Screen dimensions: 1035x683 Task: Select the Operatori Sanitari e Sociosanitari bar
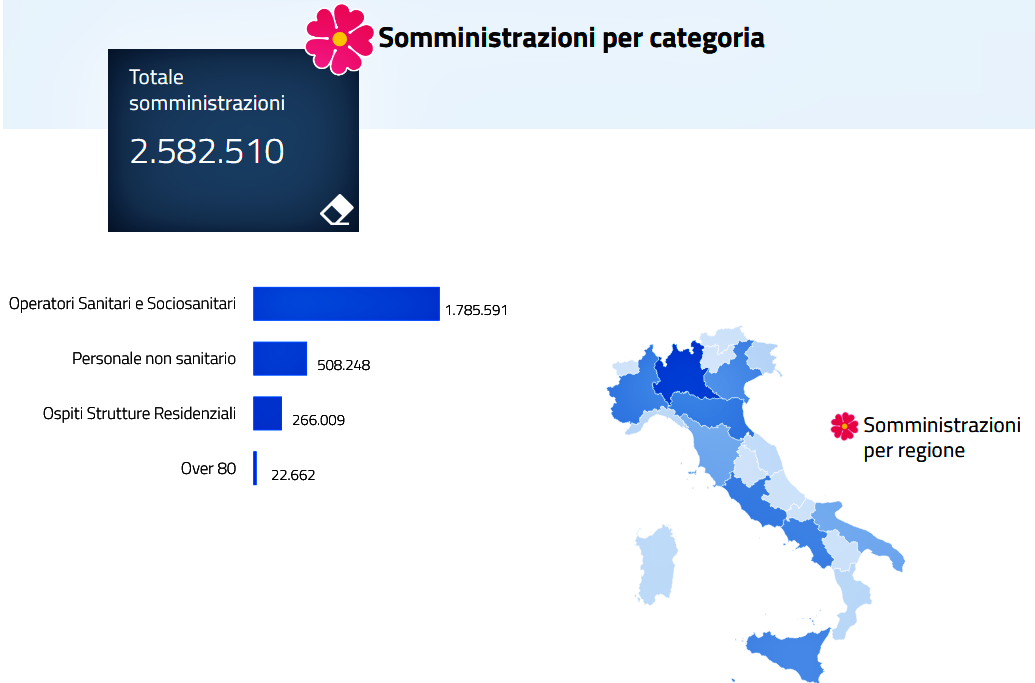click(x=346, y=304)
